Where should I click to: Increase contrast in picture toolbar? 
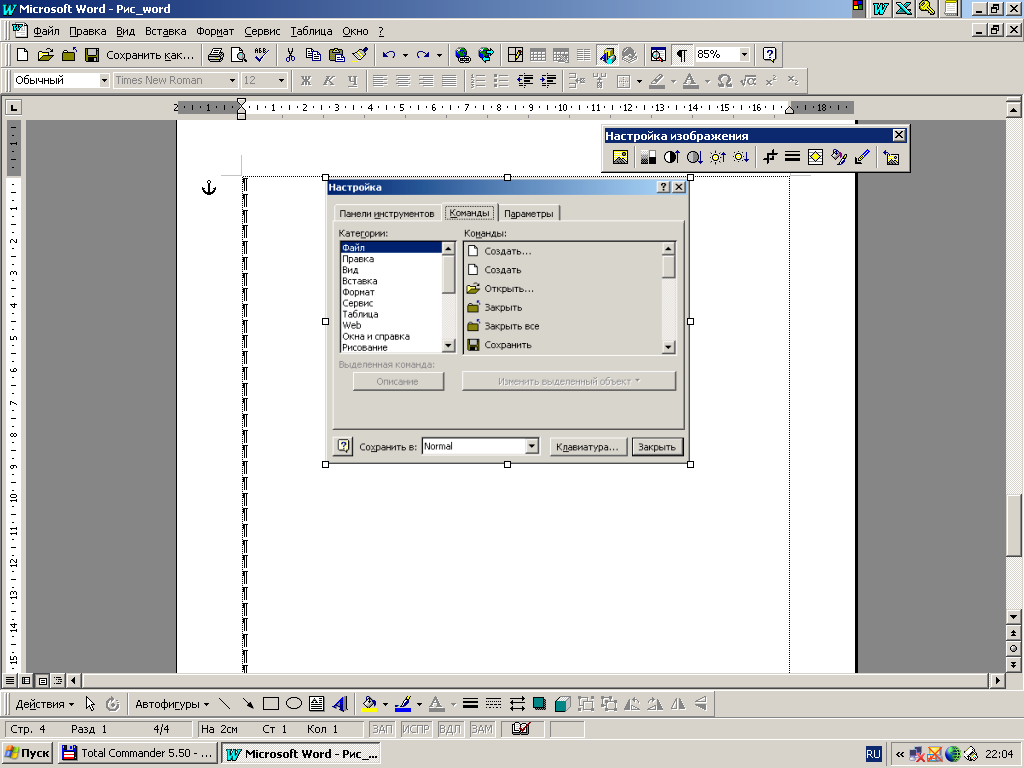(671, 157)
